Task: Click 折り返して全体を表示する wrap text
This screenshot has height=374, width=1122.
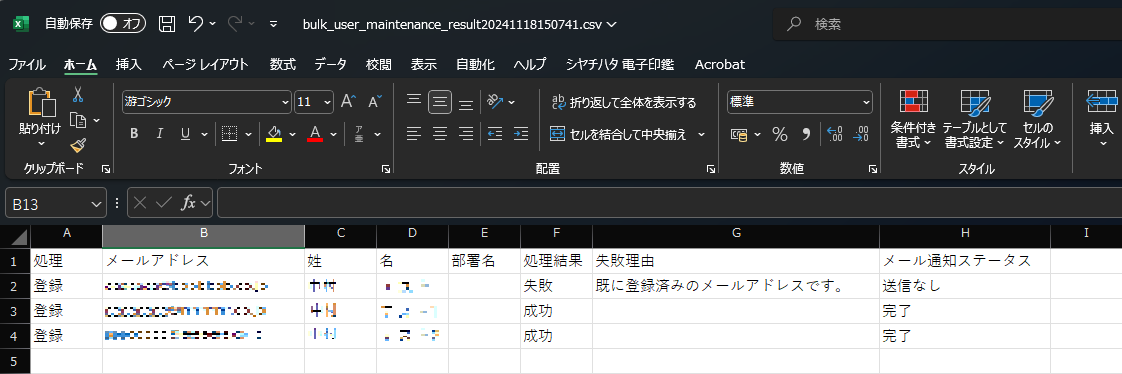Action: pyautogui.click(x=623, y=102)
